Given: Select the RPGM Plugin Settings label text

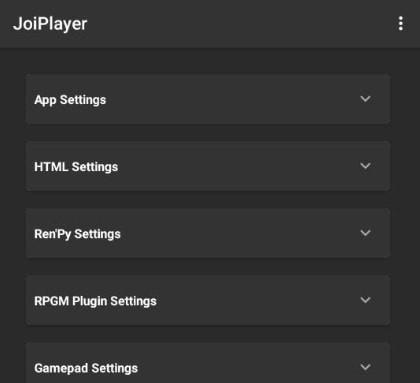Looking at the screenshot, I should [95, 301].
